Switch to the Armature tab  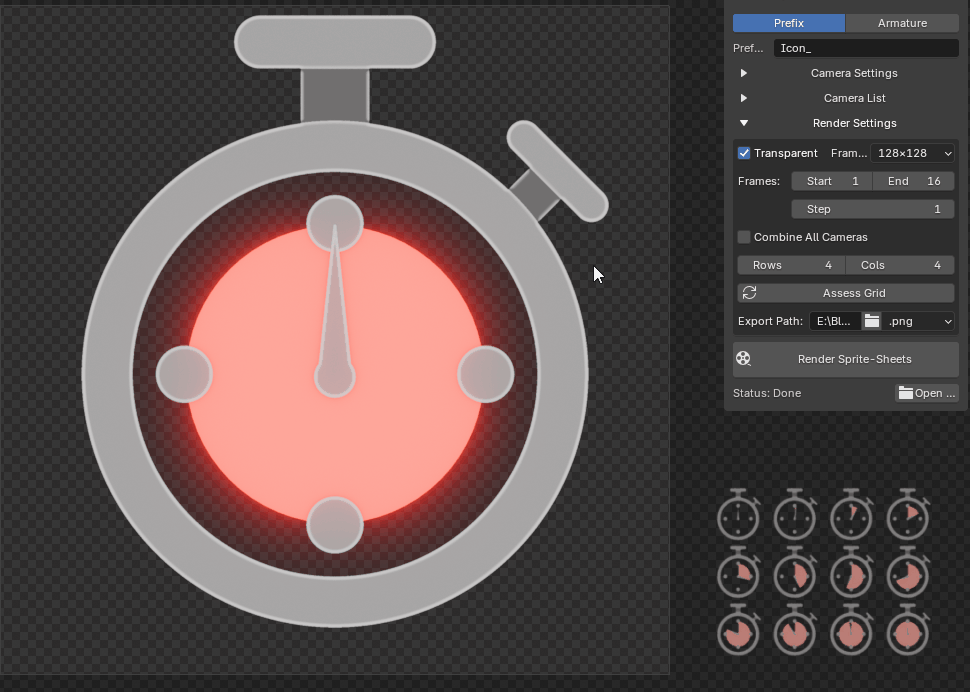point(902,23)
